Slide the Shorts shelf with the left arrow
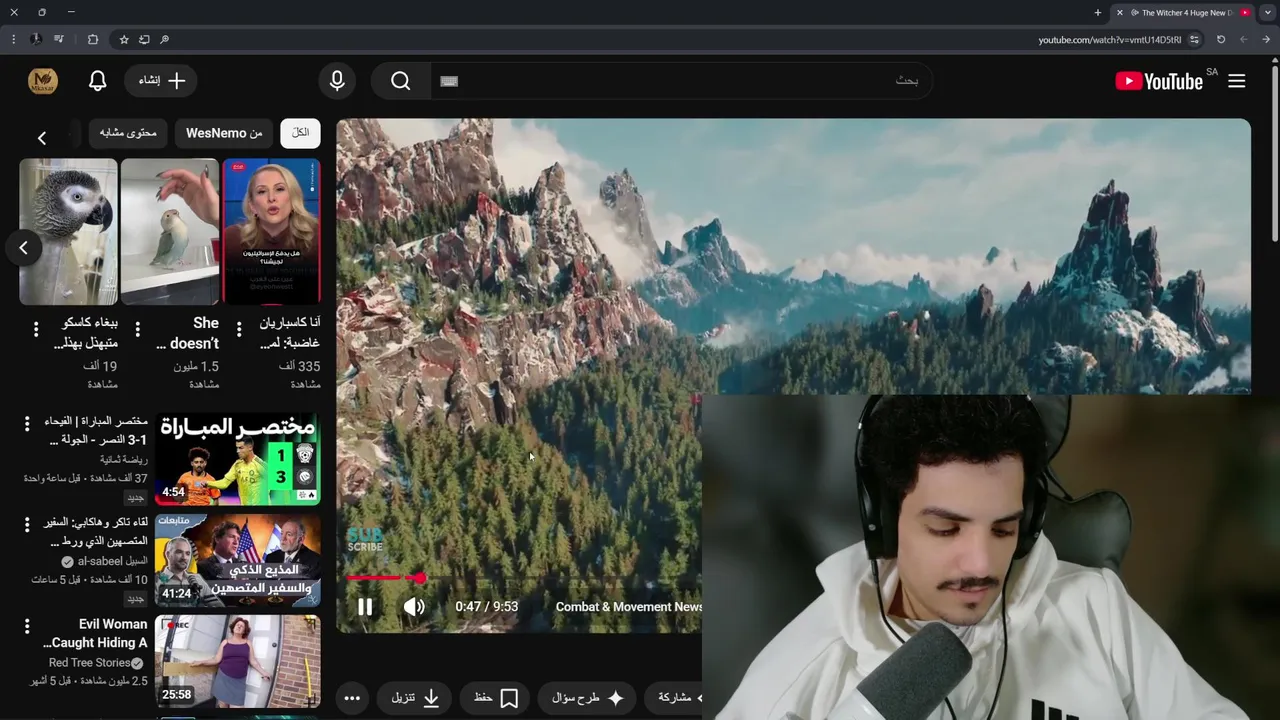The image size is (1280, 720). coord(24,248)
